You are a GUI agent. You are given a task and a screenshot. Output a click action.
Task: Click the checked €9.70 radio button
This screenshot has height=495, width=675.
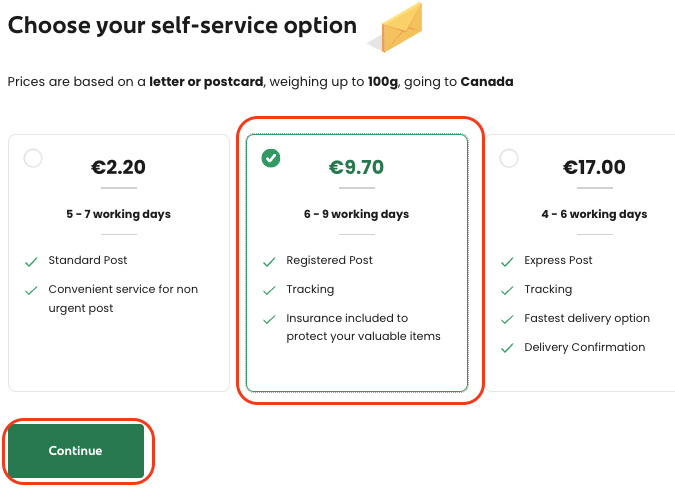click(x=271, y=158)
